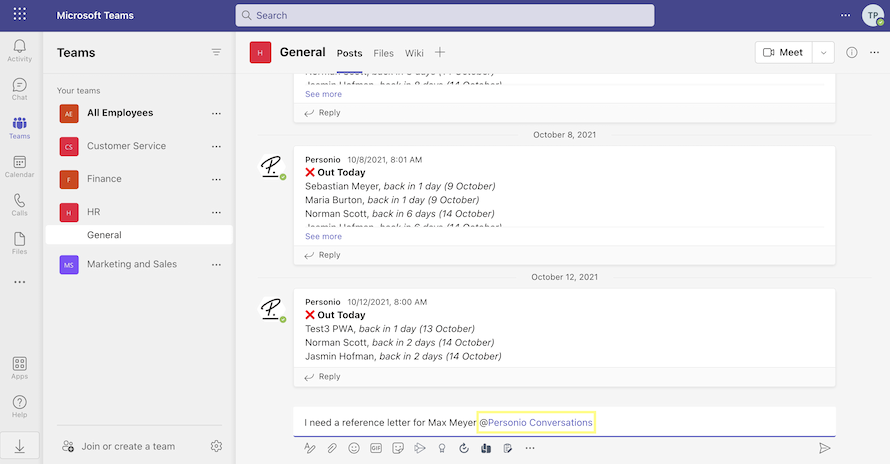Open More options for Marketing and Sales
890x464 pixels.
[216, 264]
